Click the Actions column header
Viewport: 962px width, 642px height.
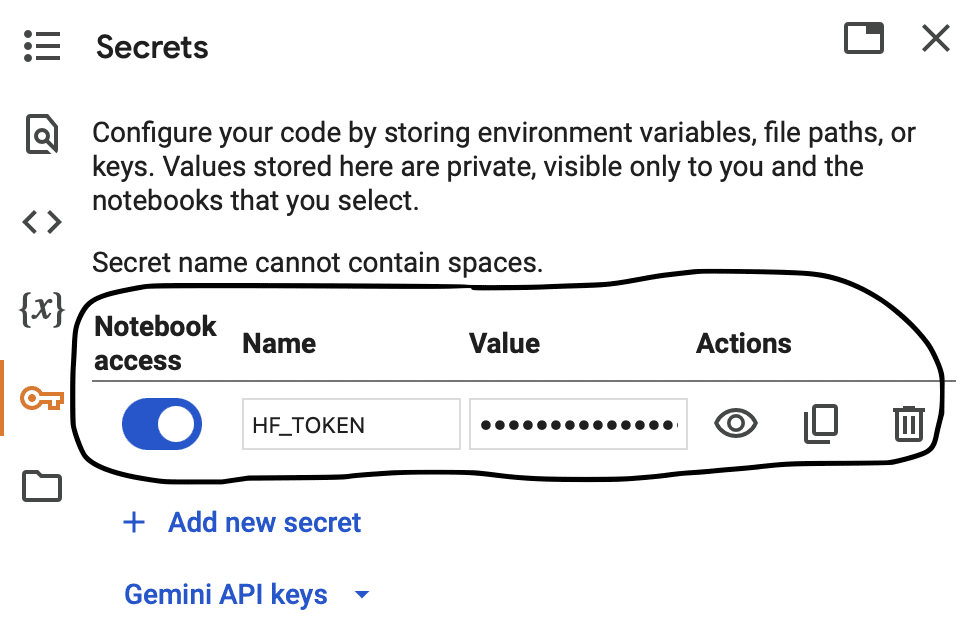[744, 343]
